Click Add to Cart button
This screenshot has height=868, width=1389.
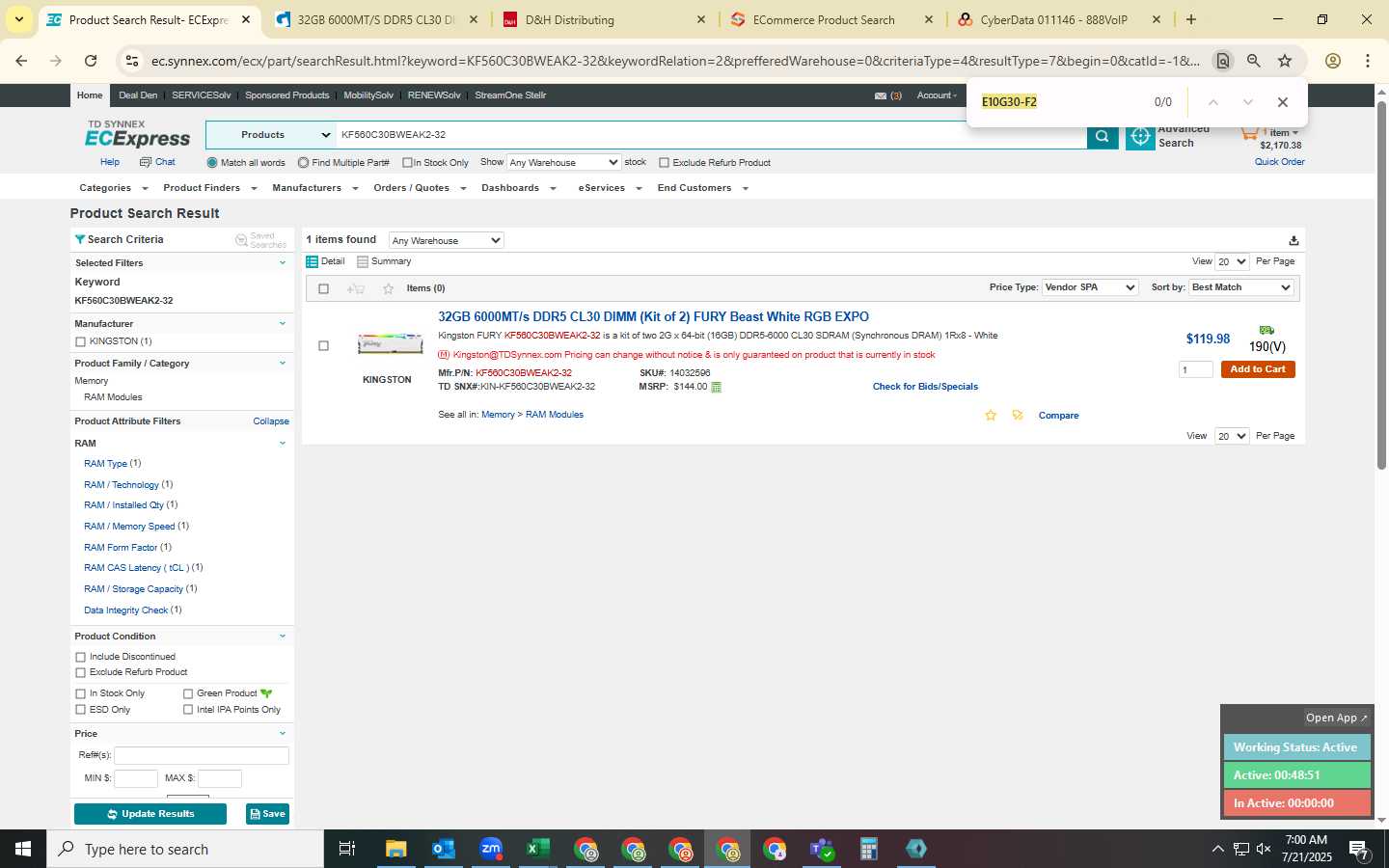1258,369
